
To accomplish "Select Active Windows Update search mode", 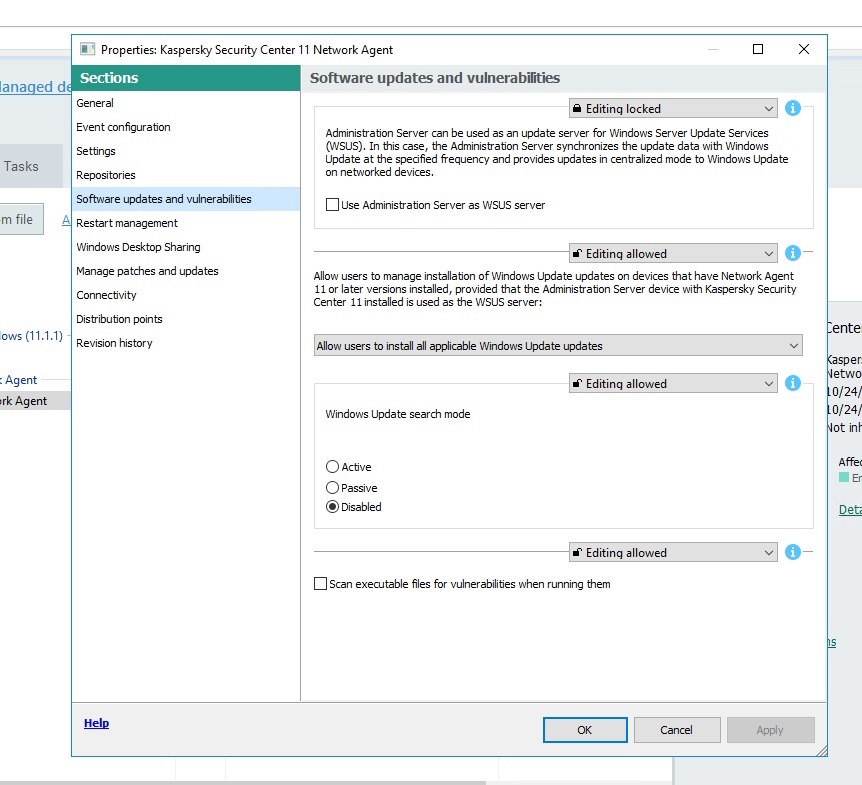I will [x=332, y=467].
